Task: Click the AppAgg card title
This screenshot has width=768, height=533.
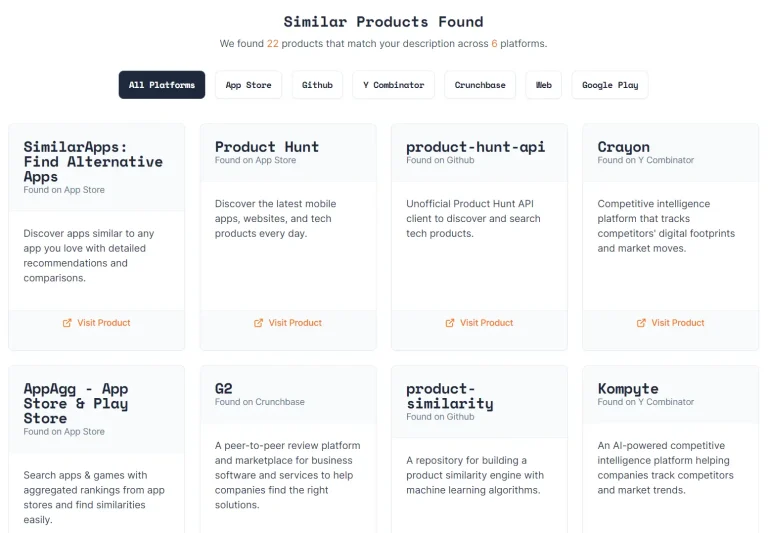Action: click(76, 403)
